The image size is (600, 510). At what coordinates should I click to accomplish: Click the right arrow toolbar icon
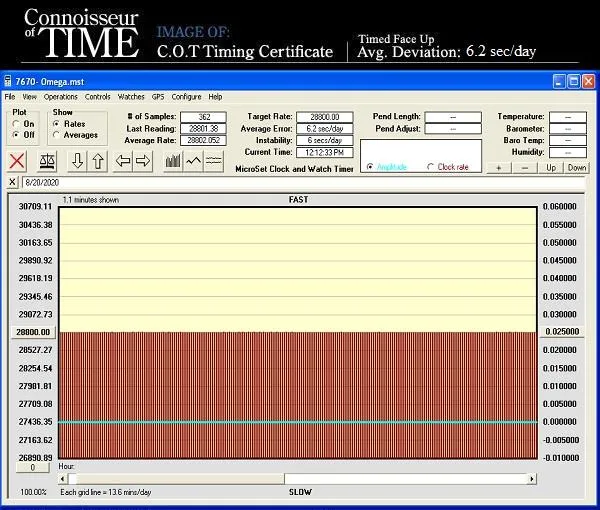(143, 161)
